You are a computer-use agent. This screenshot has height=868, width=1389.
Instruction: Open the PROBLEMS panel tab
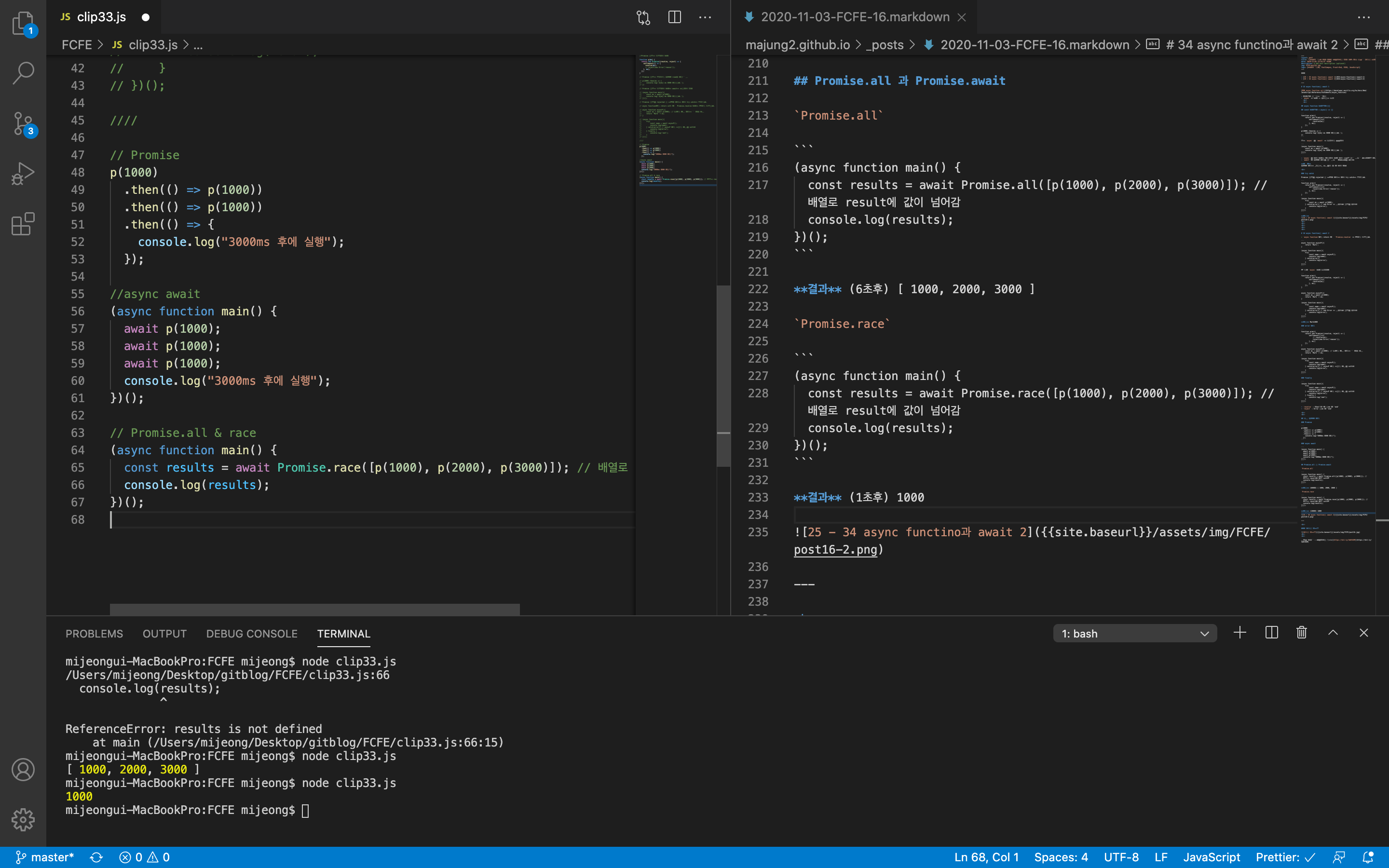tap(94, 633)
